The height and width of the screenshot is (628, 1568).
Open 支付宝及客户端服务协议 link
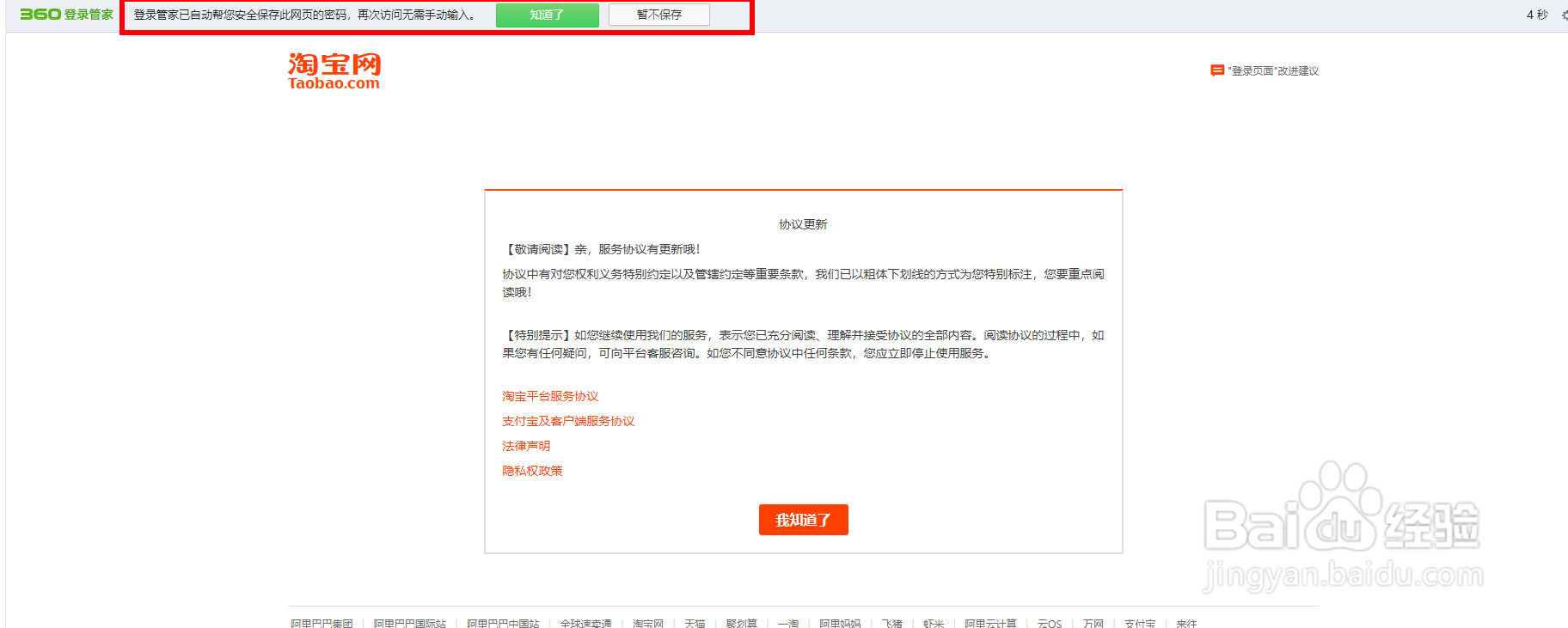568,421
